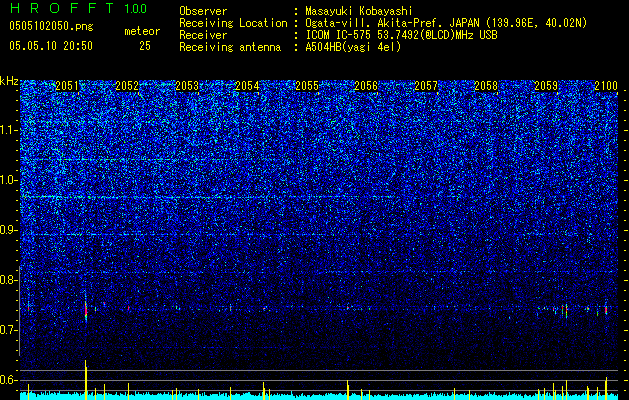
Task: Select the 2057 time marker
Action: [x=426, y=86]
